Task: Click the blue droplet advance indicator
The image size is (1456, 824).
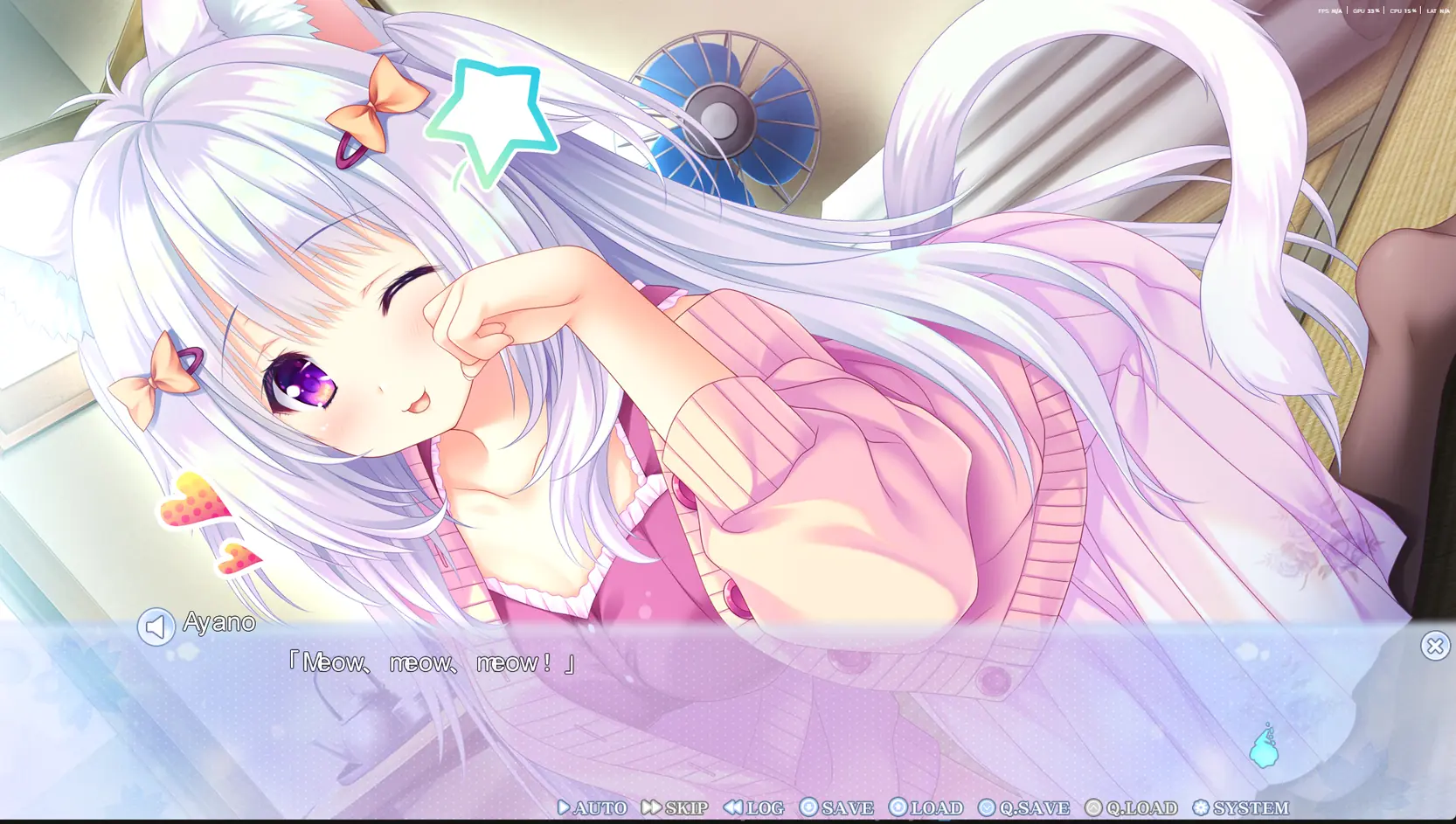Action: tap(1264, 746)
